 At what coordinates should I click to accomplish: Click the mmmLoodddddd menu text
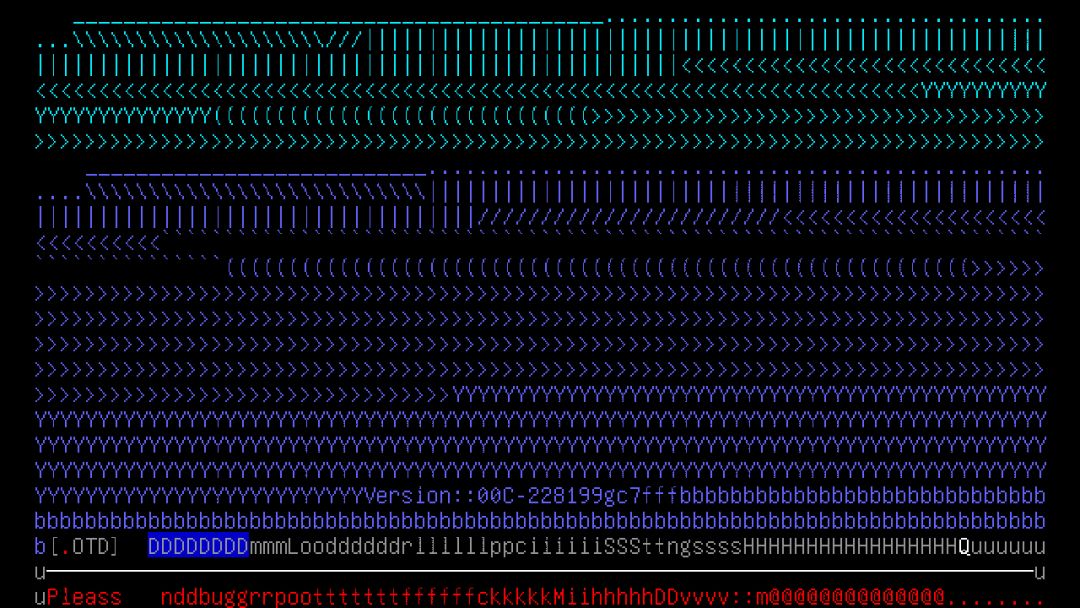point(324,547)
